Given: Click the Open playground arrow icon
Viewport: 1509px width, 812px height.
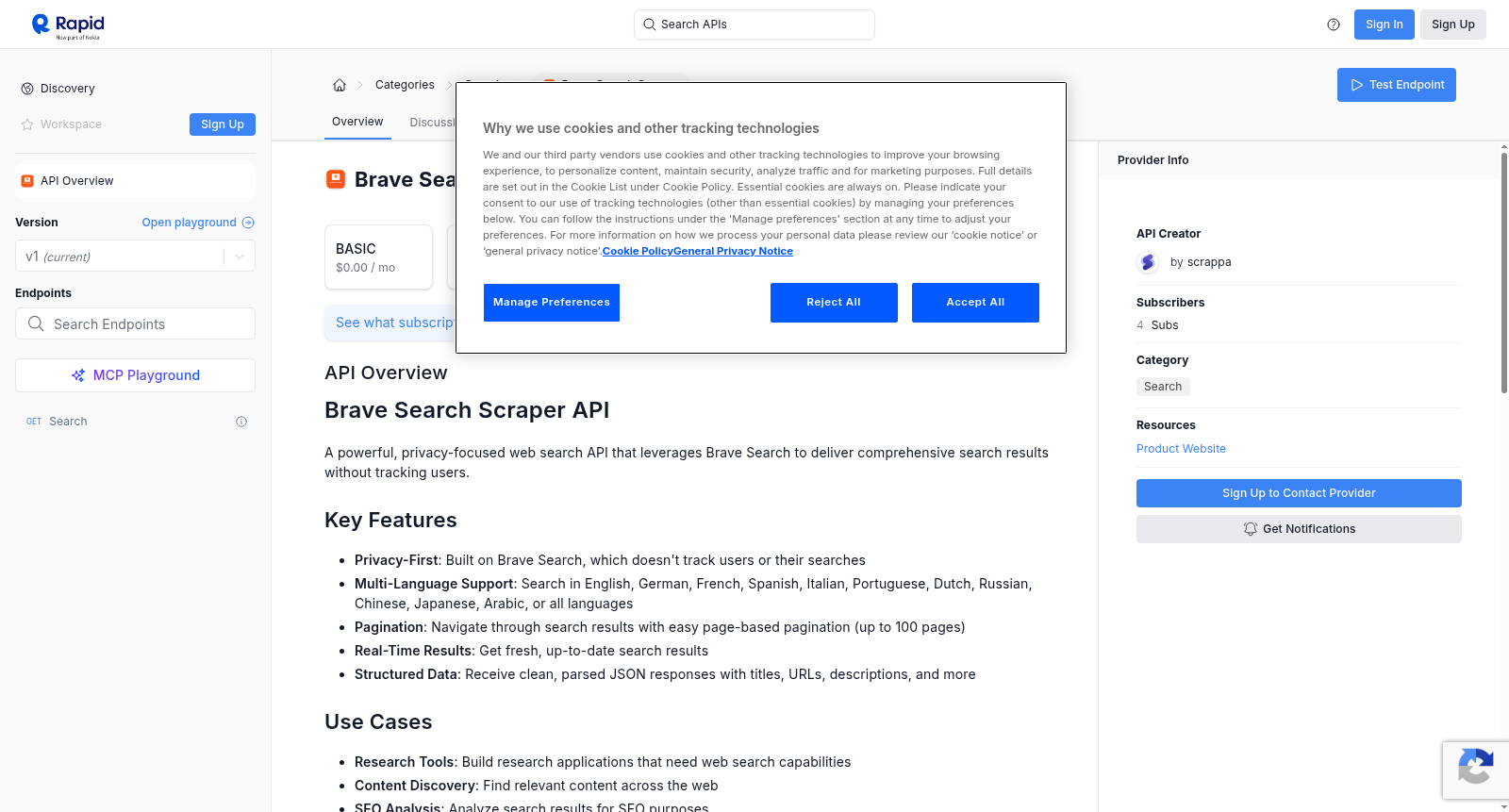Looking at the screenshot, I should pyautogui.click(x=248, y=223).
